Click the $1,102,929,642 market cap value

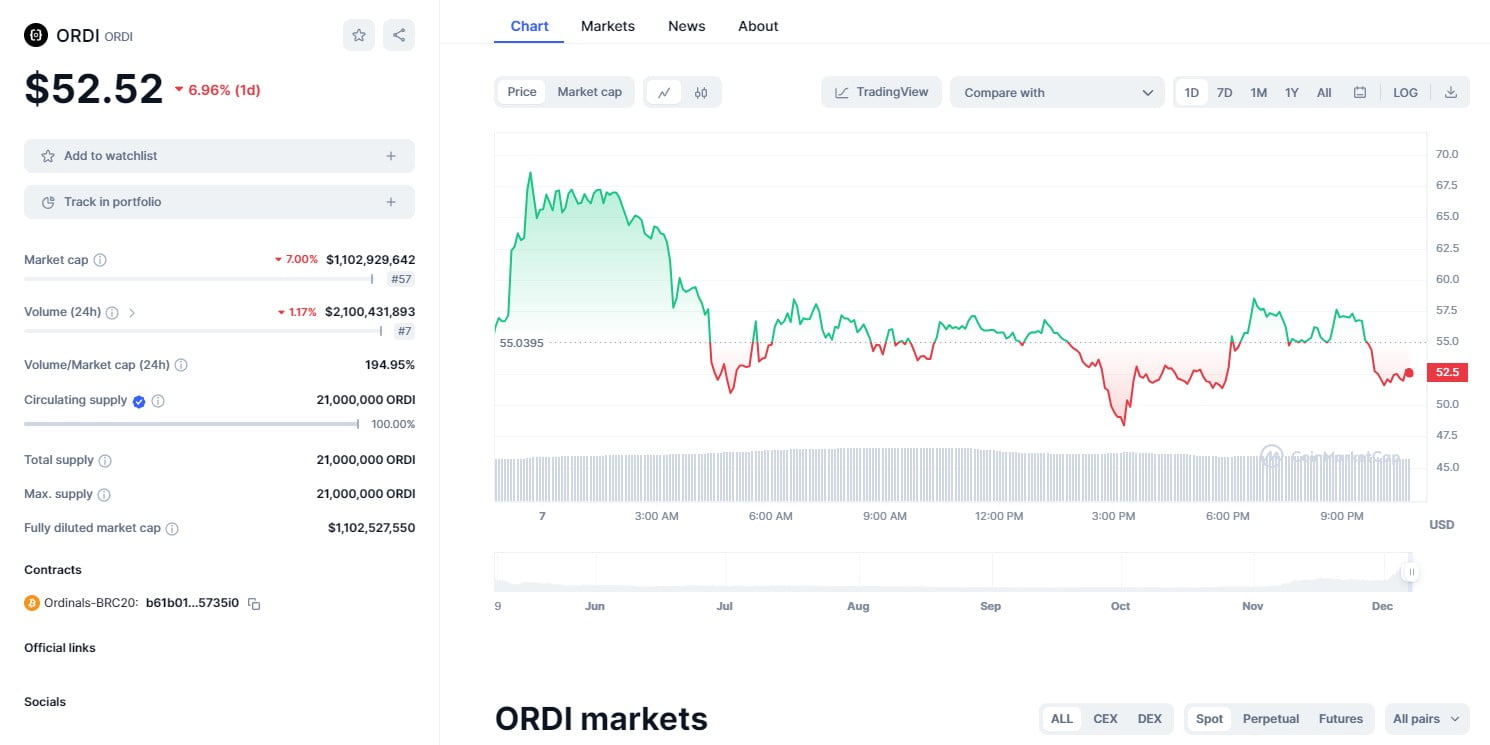tap(371, 260)
